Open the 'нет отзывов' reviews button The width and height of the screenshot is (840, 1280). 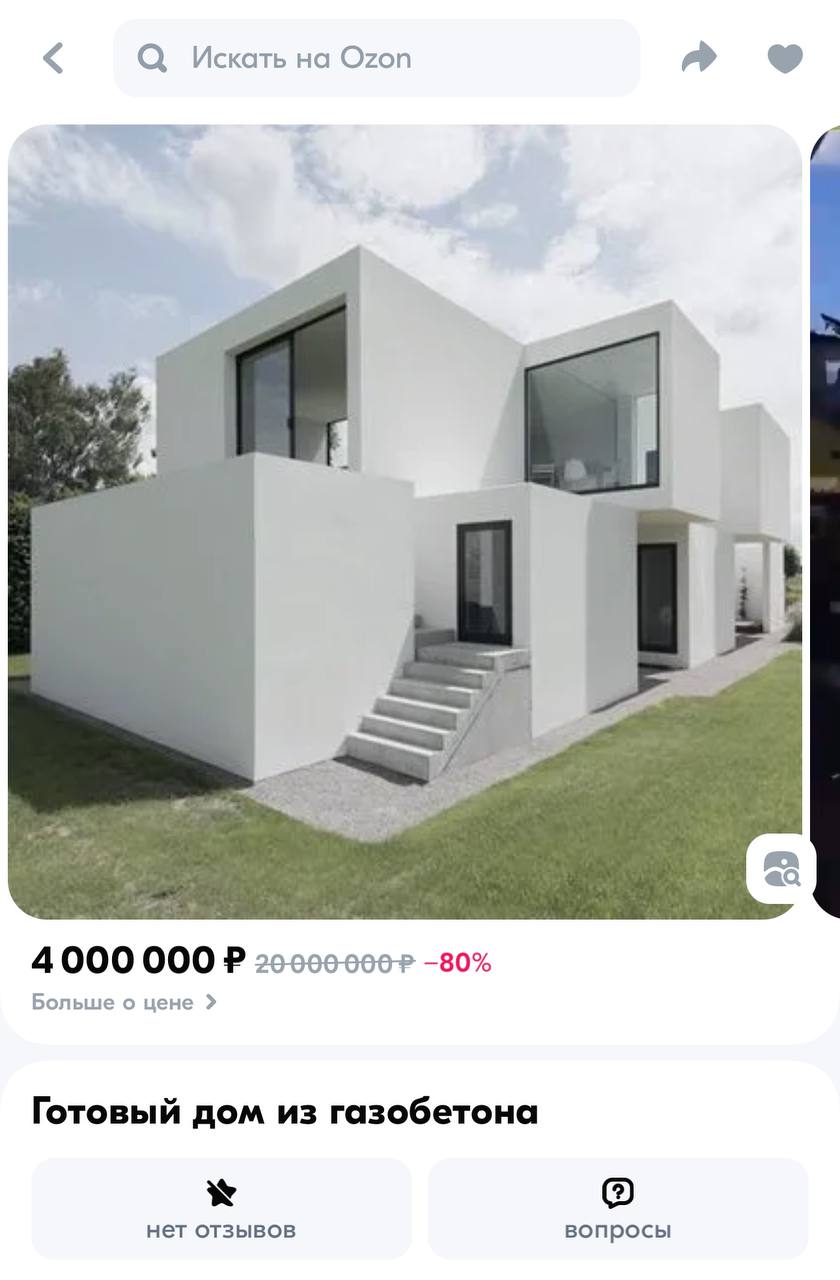[x=221, y=1209]
